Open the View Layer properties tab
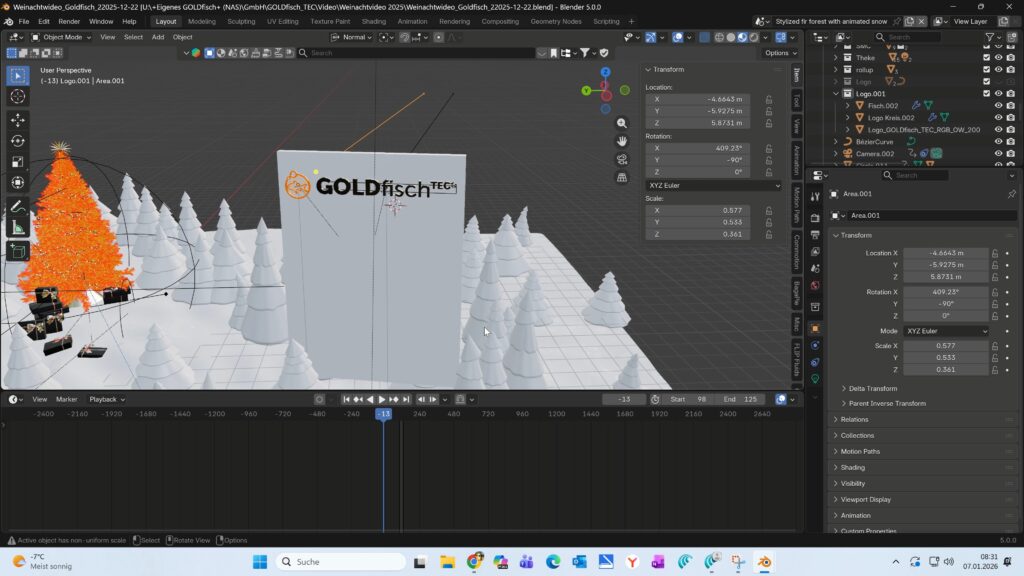The height and width of the screenshot is (576, 1024). [x=815, y=251]
